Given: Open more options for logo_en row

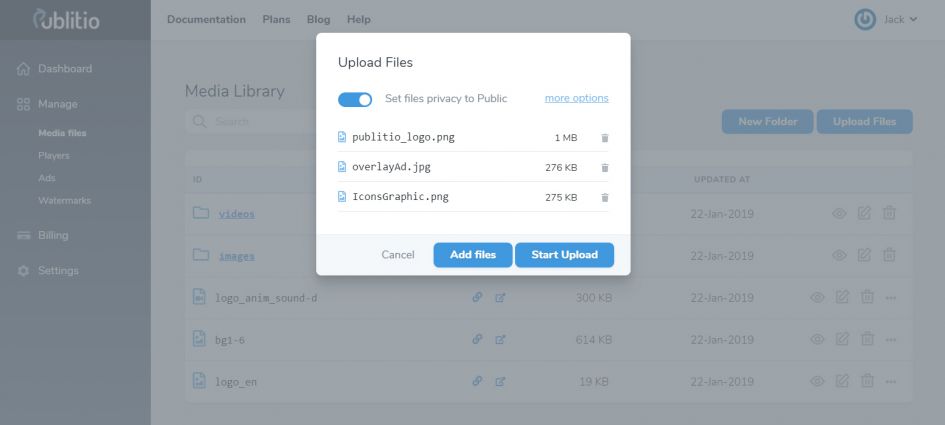Looking at the screenshot, I should (891, 382).
